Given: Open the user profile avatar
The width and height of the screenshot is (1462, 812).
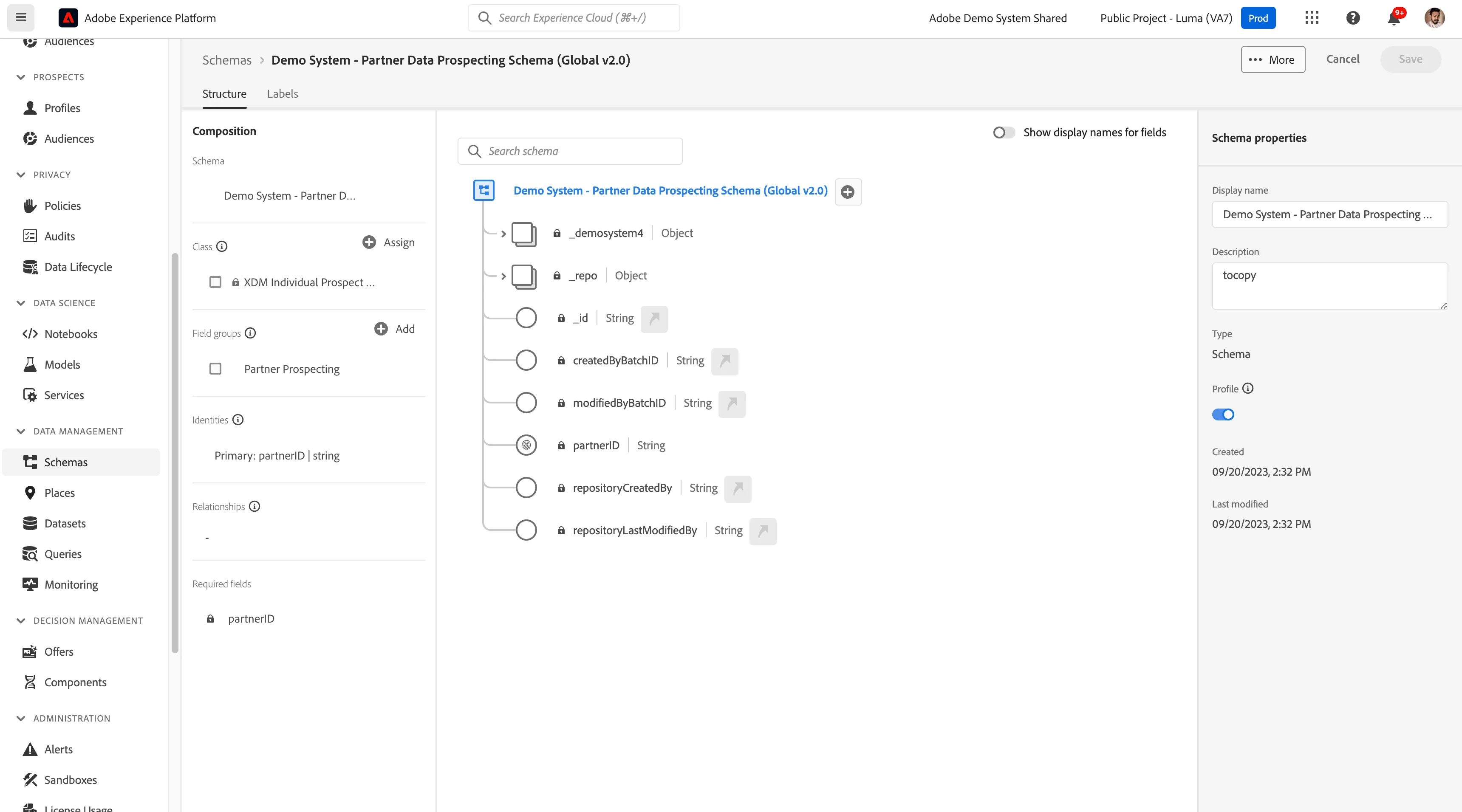Looking at the screenshot, I should click(x=1434, y=18).
